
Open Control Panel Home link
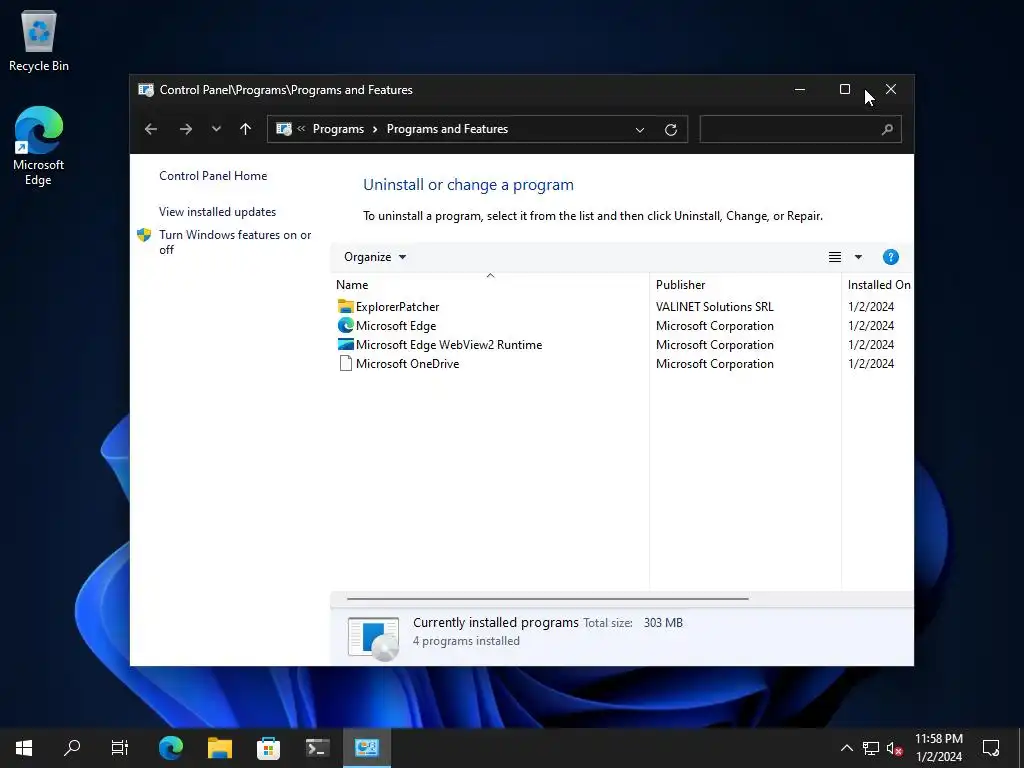point(213,176)
